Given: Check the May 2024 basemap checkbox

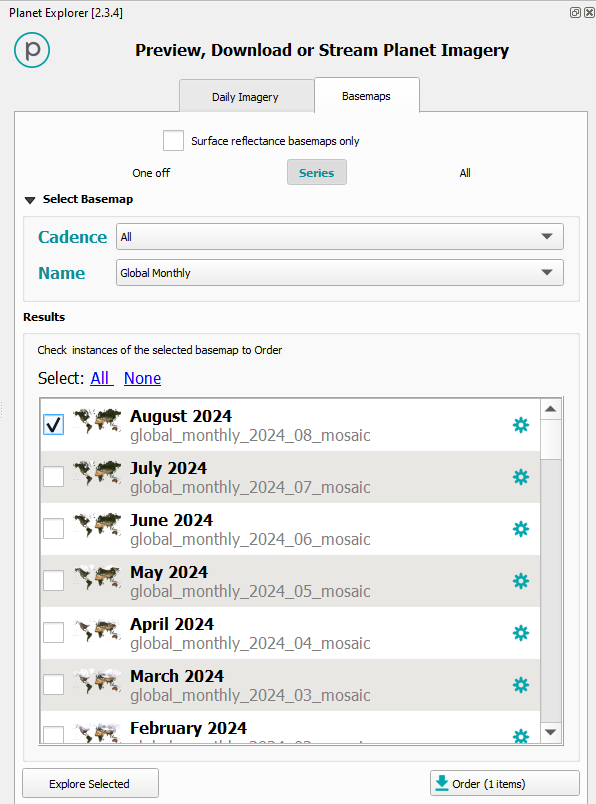Looking at the screenshot, I should click(53, 580).
